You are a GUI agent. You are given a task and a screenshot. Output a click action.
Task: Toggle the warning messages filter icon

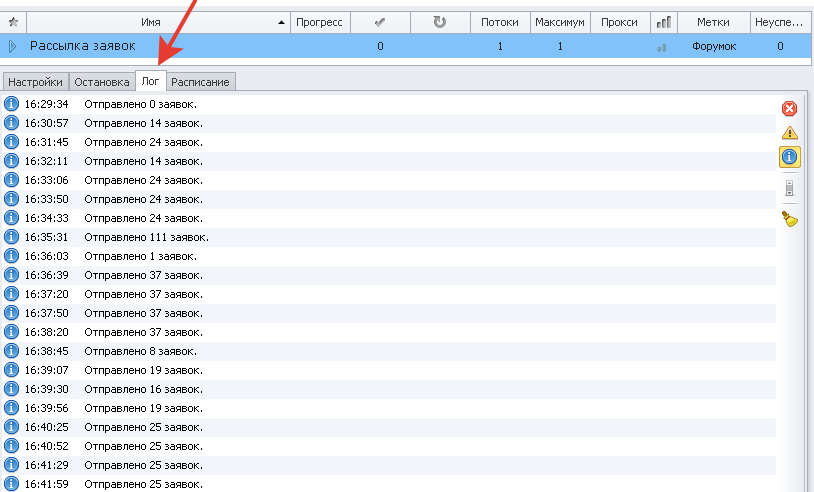pyautogui.click(x=789, y=133)
